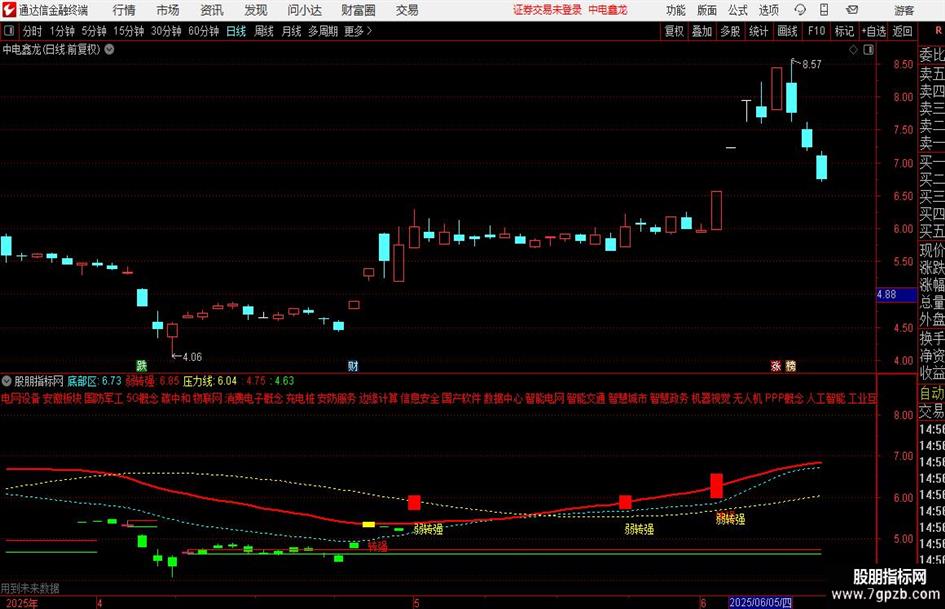Click the 跌 marker at chart bottom
Image resolution: width=945 pixels, height=609 pixels.
[142, 365]
